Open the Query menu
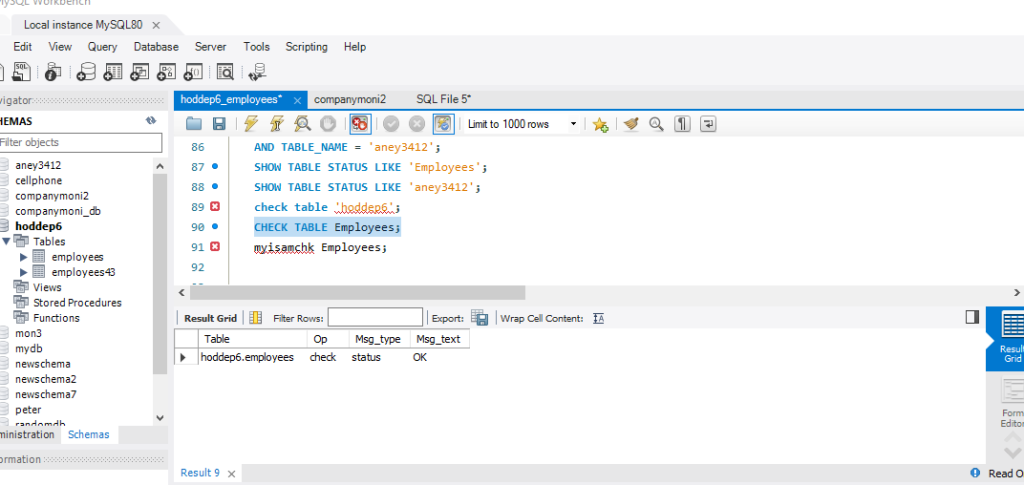1024x485 pixels. 103,47
